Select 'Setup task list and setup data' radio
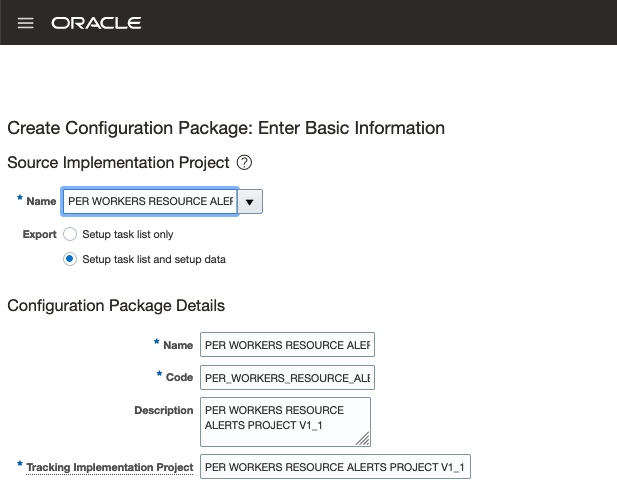The height and width of the screenshot is (500, 617). [x=70, y=259]
